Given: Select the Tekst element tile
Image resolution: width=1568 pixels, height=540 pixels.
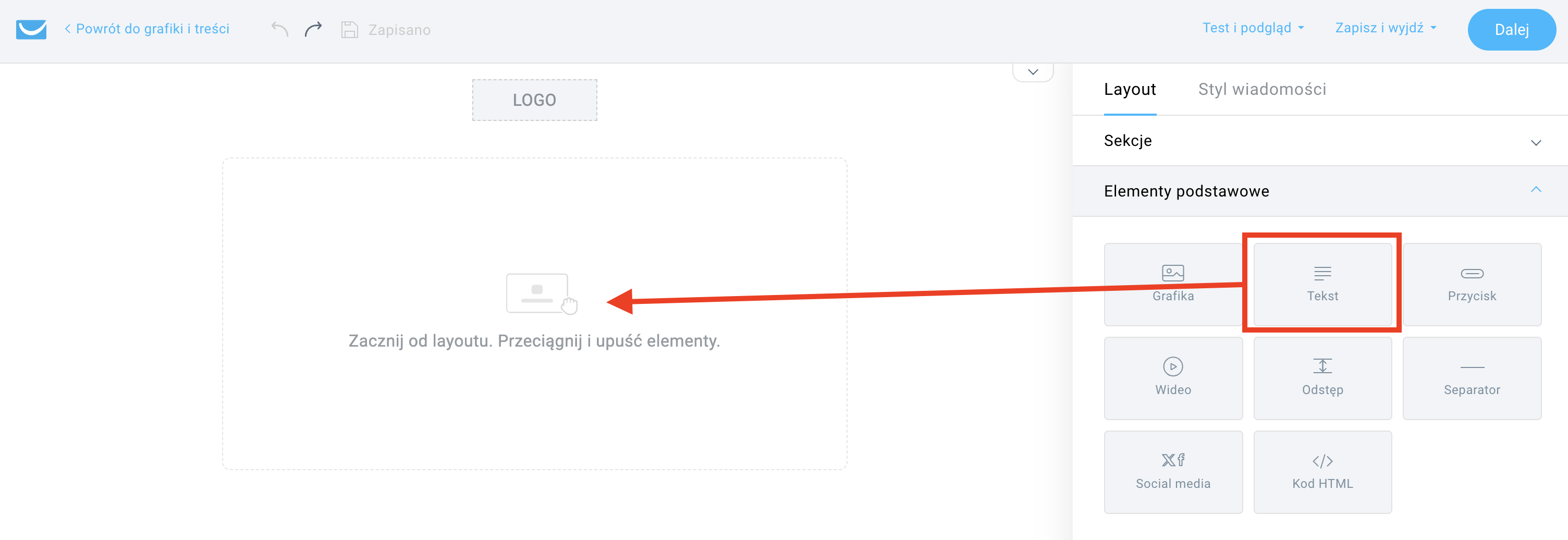Looking at the screenshot, I should 1322,284.
